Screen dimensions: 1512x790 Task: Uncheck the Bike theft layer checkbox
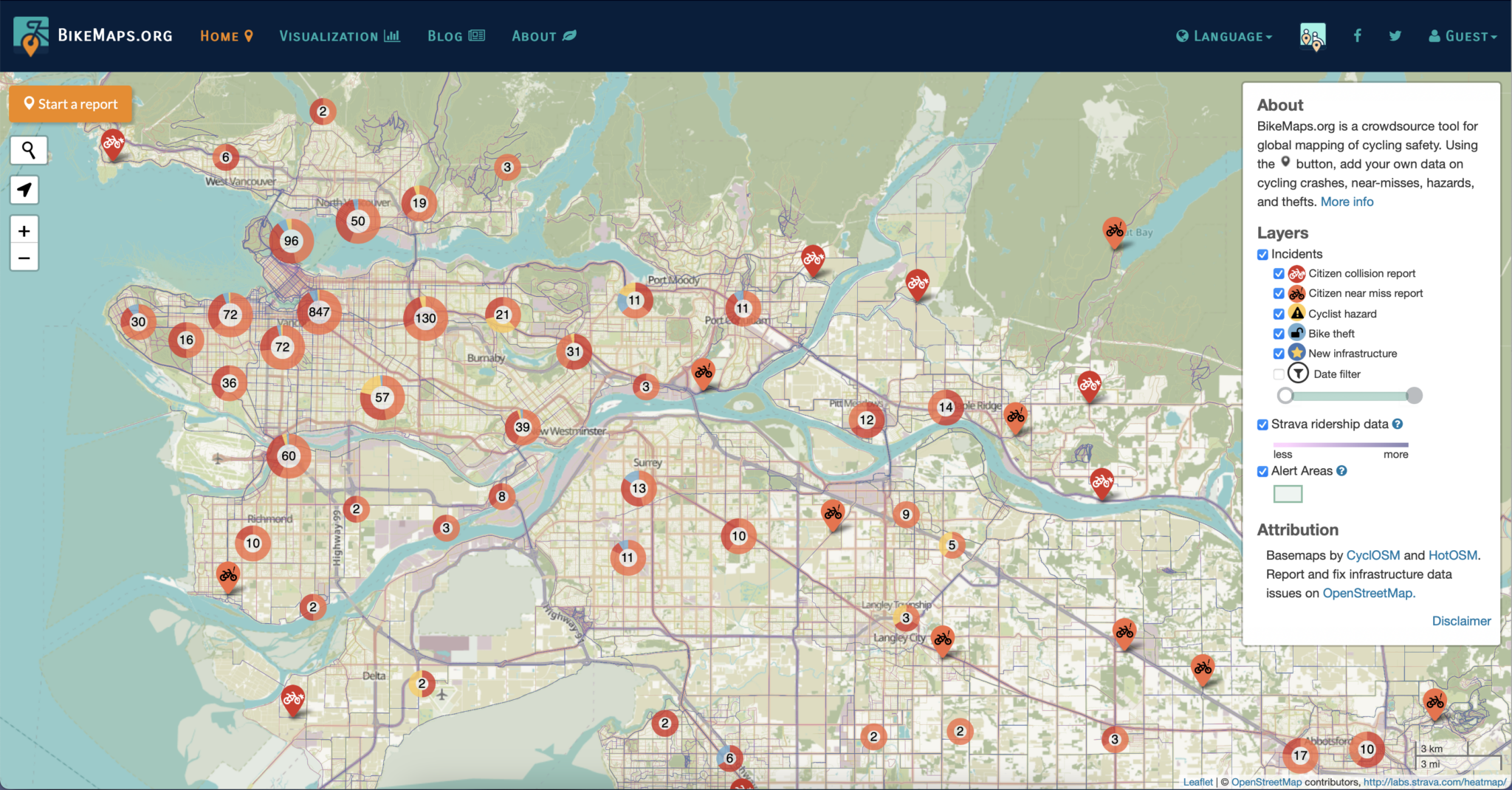(1279, 334)
